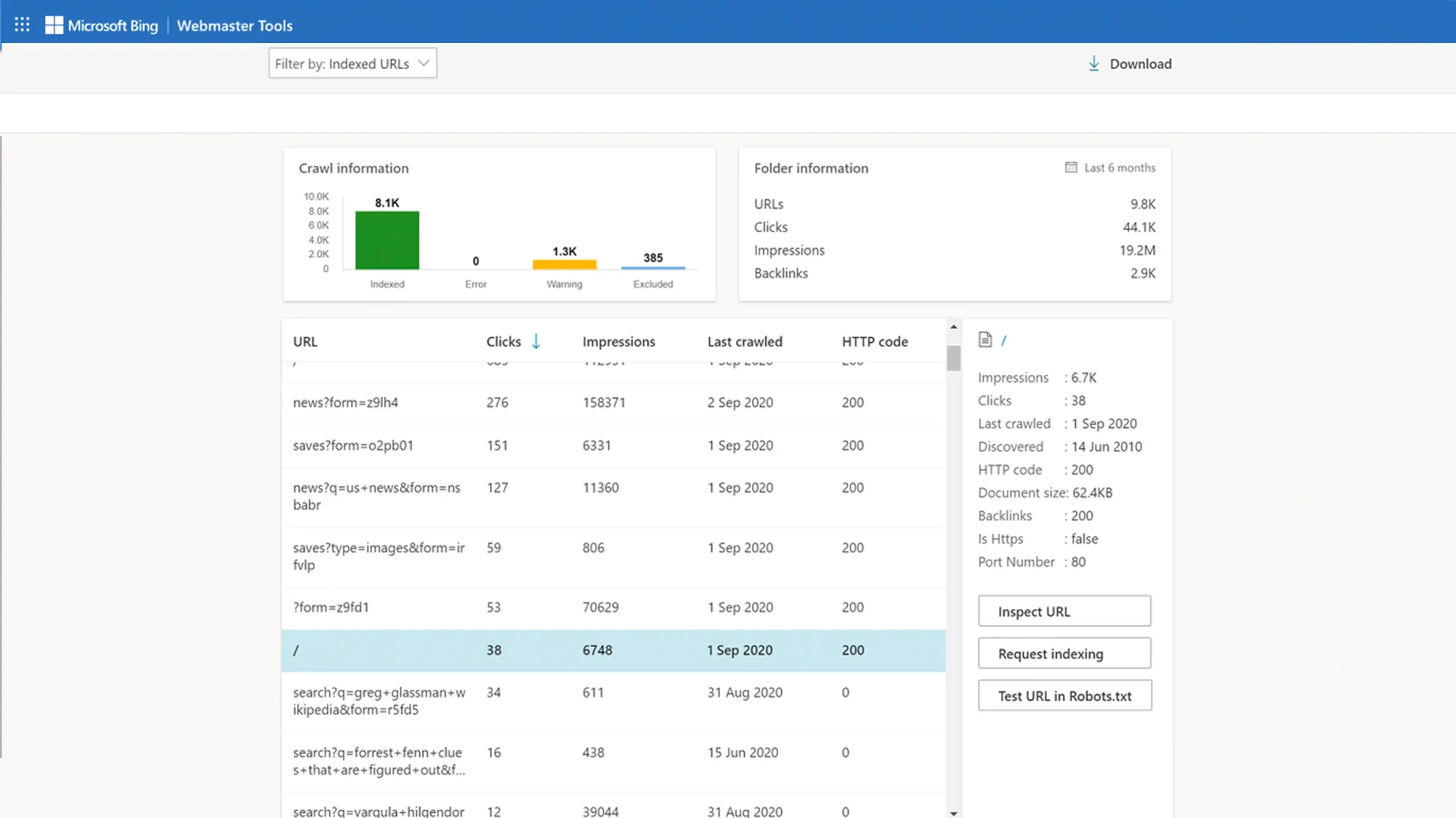
Task: Click the document icon in details panel
Action: click(985, 340)
